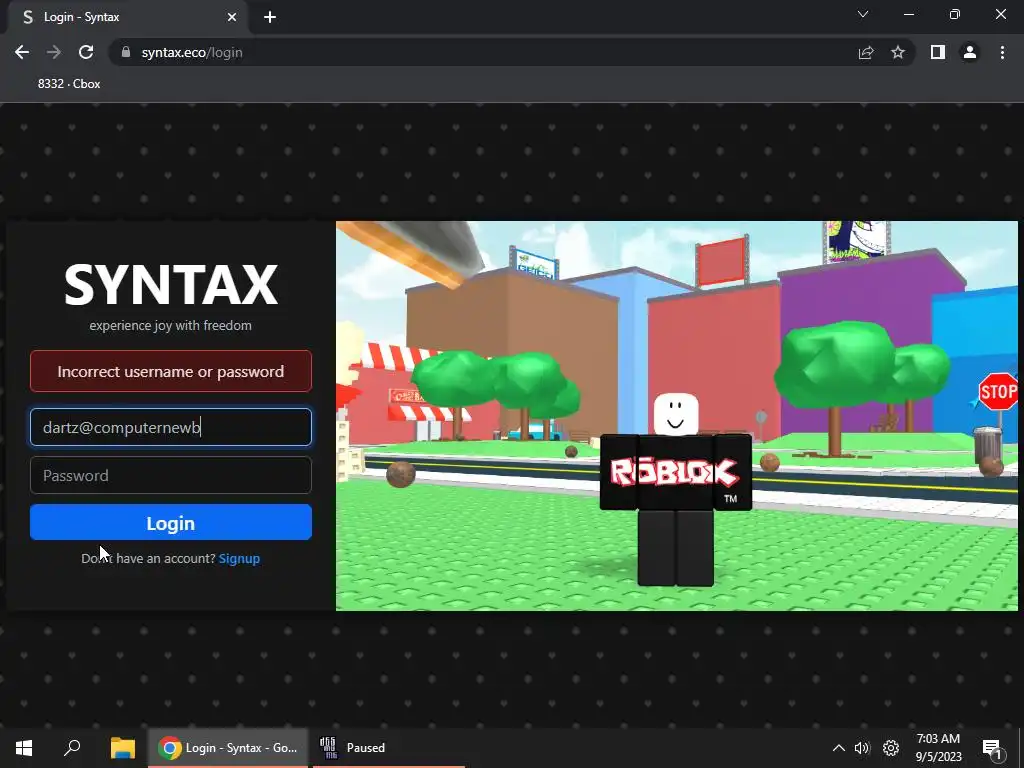Screen dimensions: 1024x768
Task: Reload the syntax.eco page
Action: coord(86,52)
